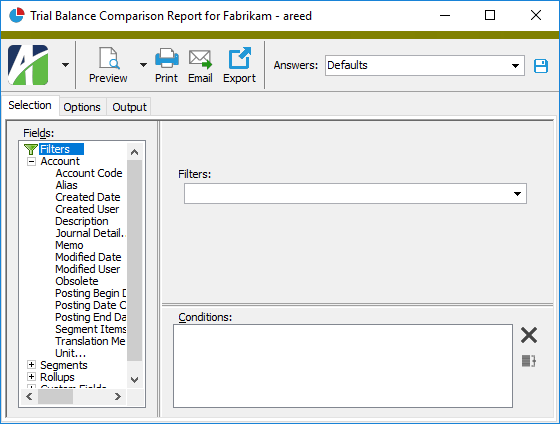Click the Fields list scroll right arrow
This screenshot has height=424, width=560.
pyautogui.click(x=118, y=396)
